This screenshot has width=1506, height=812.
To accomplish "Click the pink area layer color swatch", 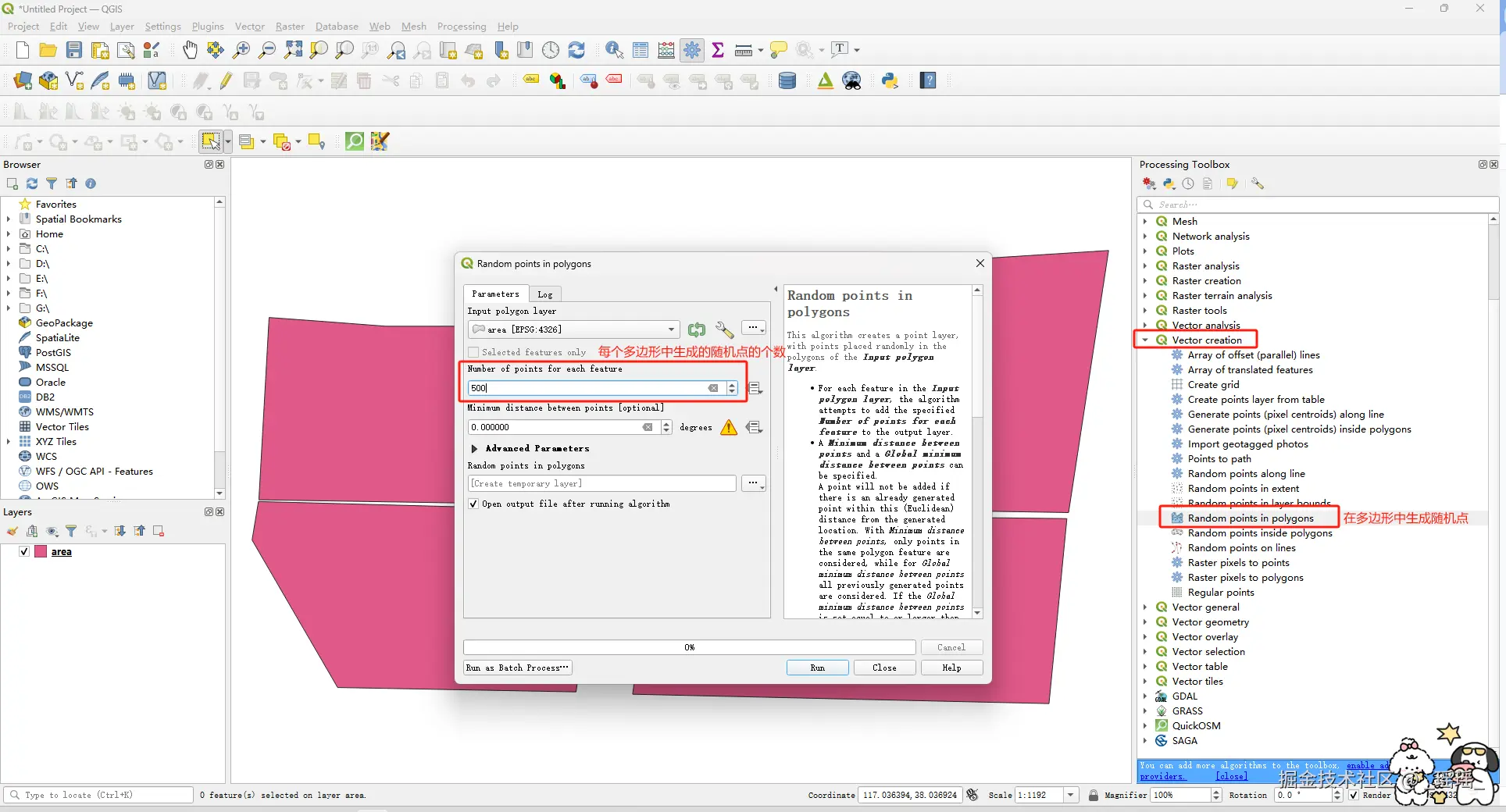I will pos(41,551).
